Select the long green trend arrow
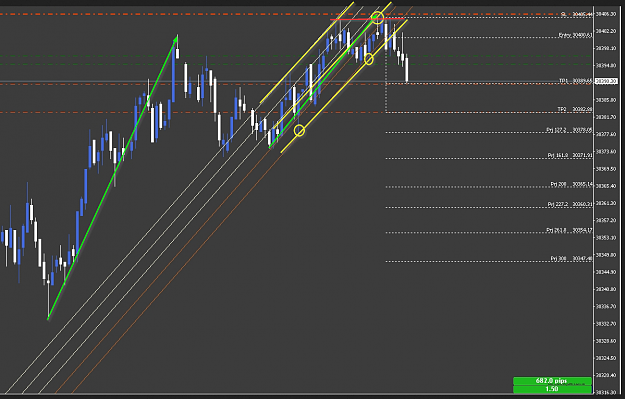Viewport: 625px width, 399px height. tap(113, 177)
